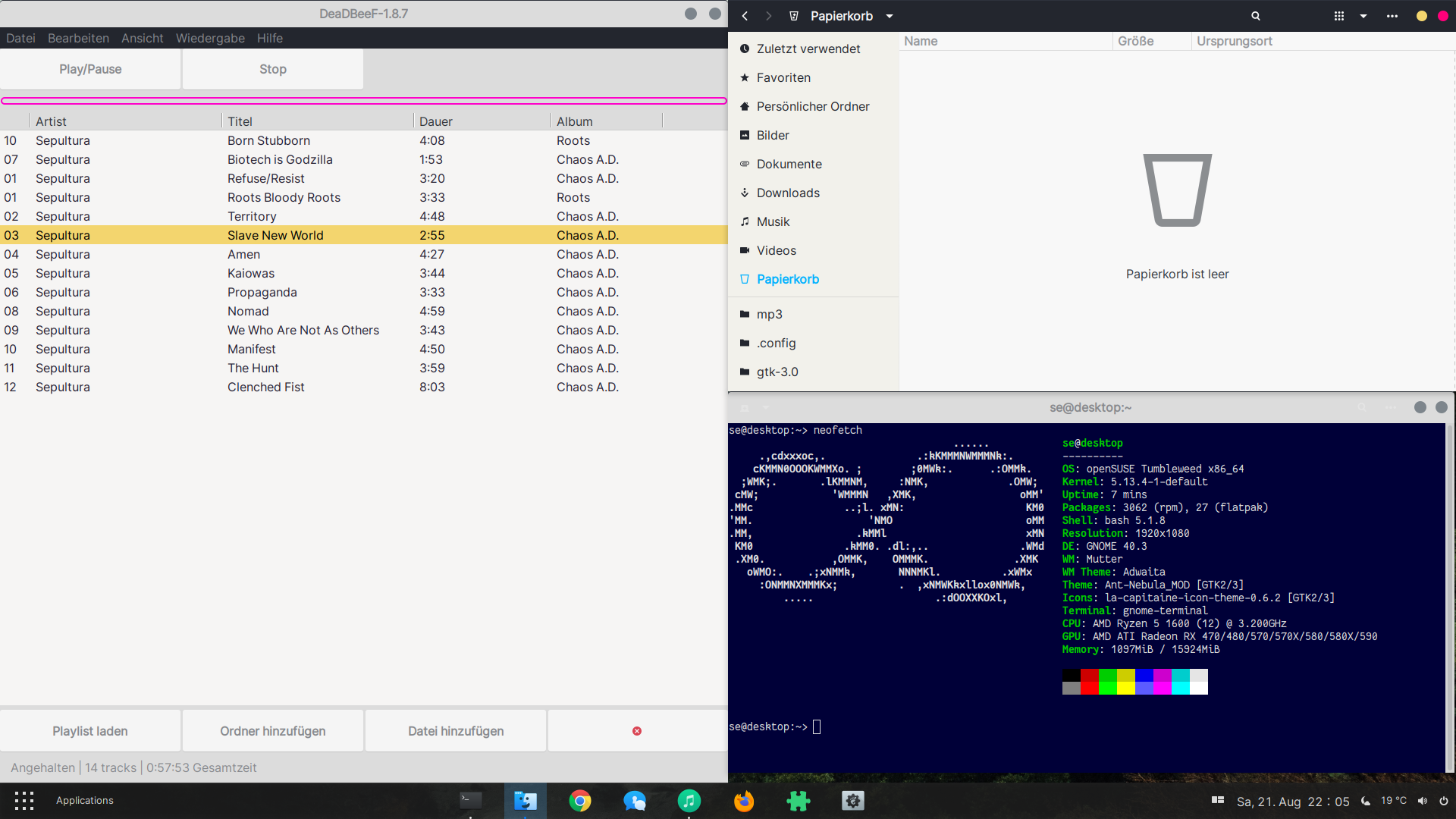Click the Stop button in DeaDBeeF
This screenshot has height=819, width=1456.
tap(272, 68)
